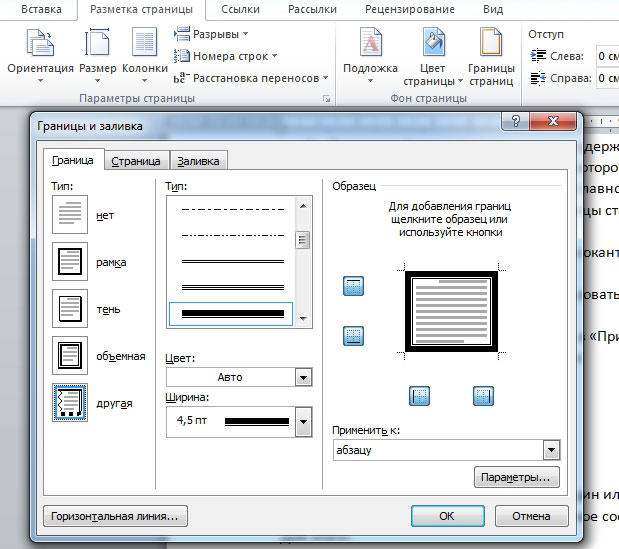Toggle the left border button in Образец

point(419,396)
